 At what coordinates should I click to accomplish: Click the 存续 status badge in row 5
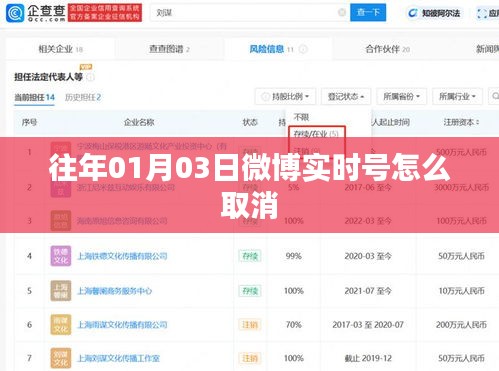pos(250,291)
